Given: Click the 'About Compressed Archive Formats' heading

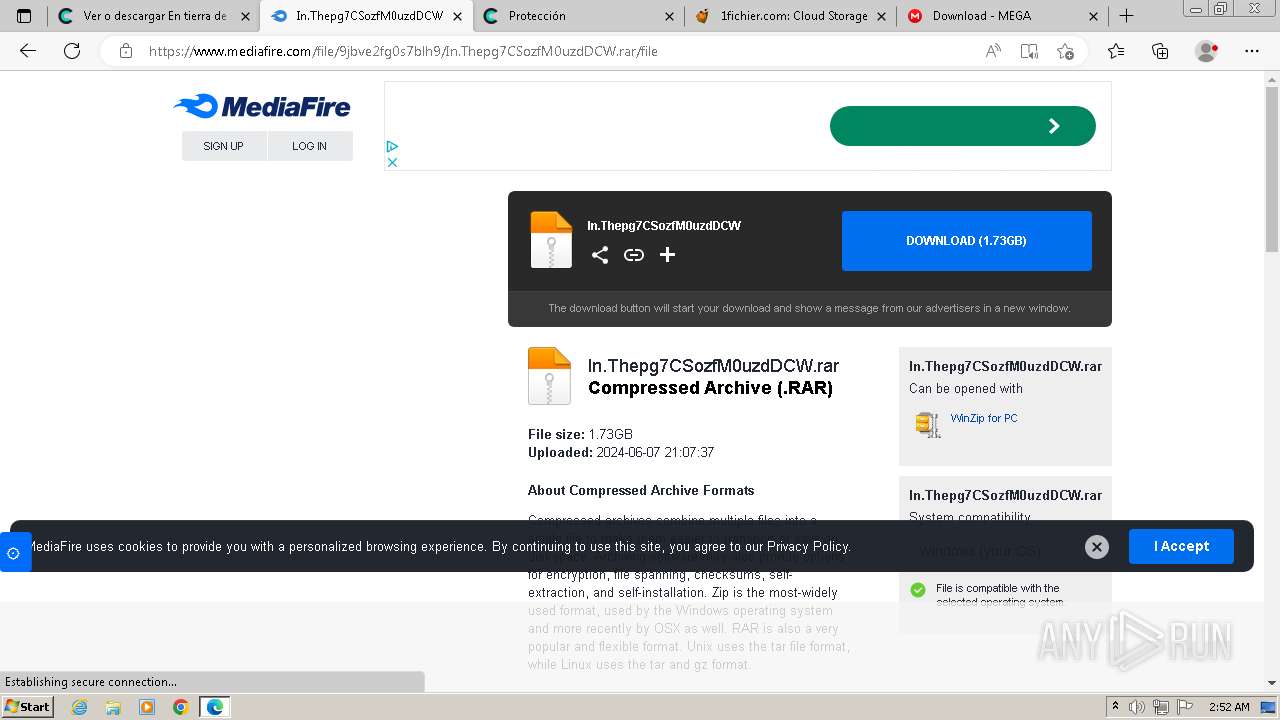Looking at the screenshot, I should pyautogui.click(x=641, y=490).
